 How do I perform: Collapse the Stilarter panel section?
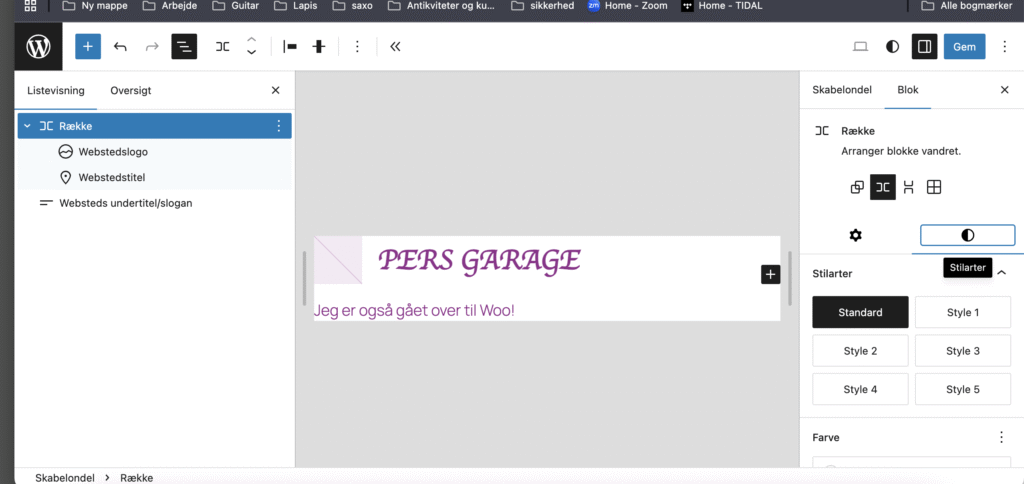click(x=1001, y=272)
